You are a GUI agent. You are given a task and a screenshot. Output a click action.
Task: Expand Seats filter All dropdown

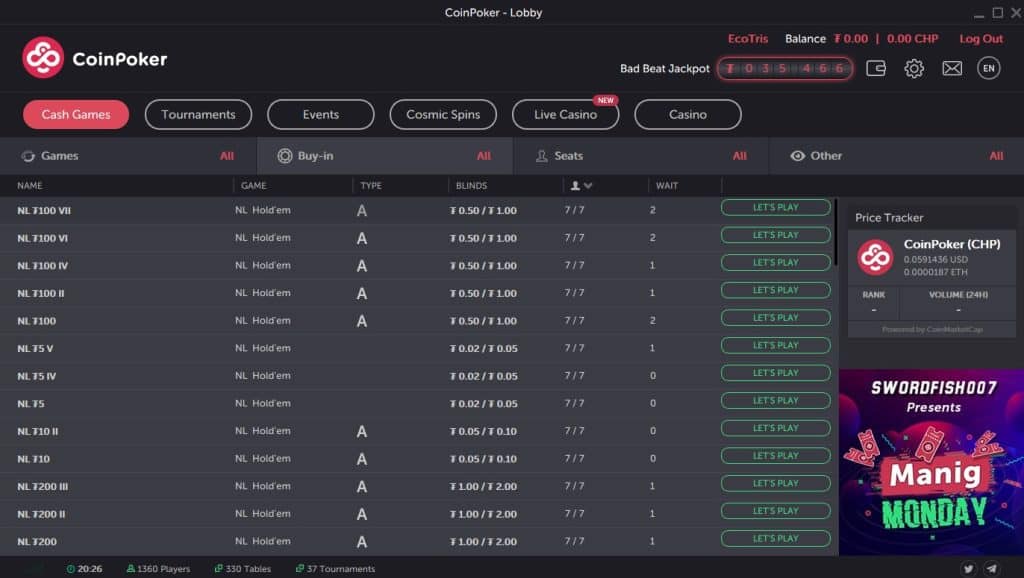739,156
